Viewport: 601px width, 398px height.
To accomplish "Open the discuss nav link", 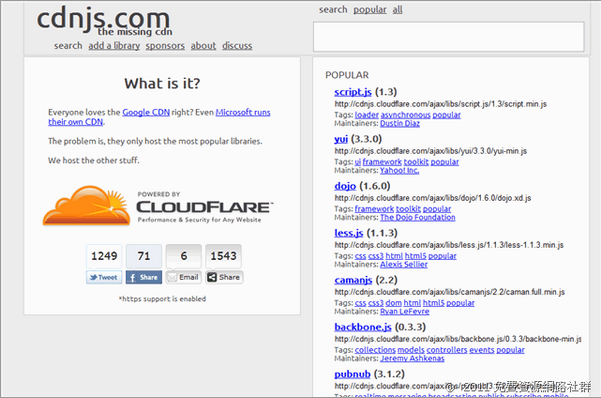I will (237, 46).
